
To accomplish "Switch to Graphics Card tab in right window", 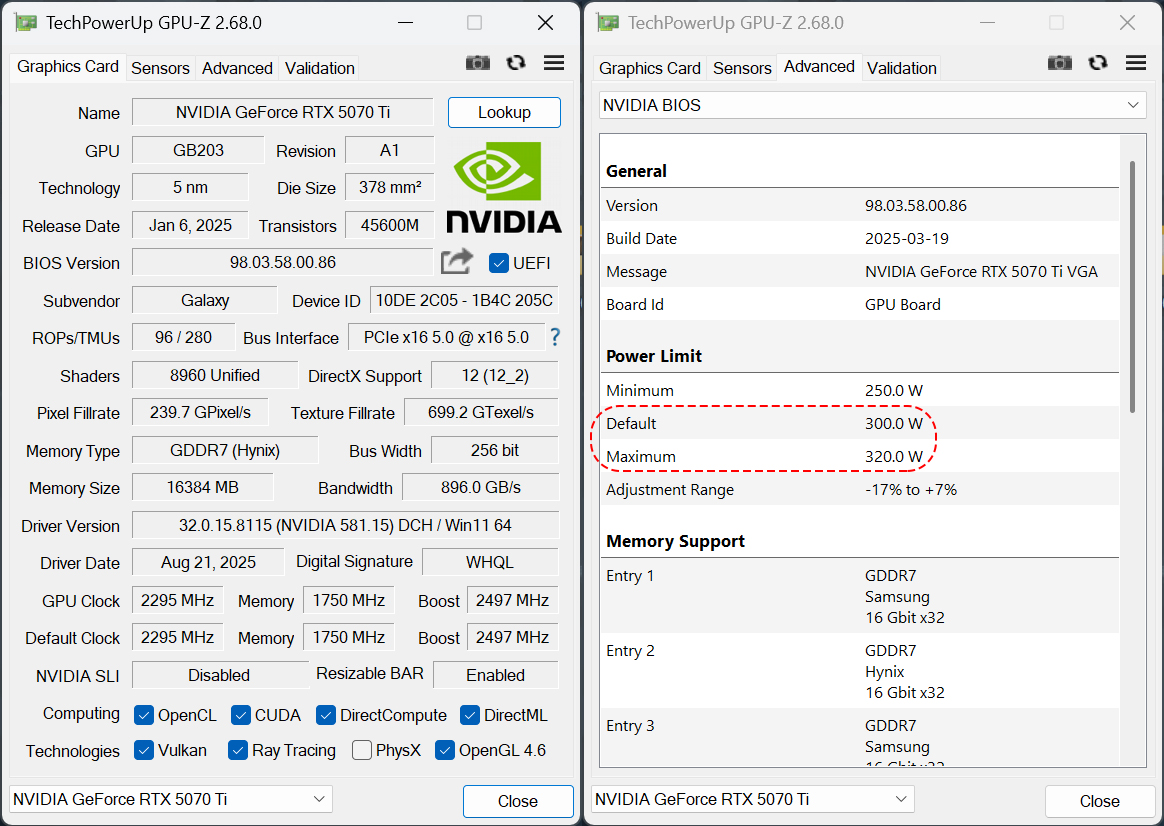I will click(650, 68).
